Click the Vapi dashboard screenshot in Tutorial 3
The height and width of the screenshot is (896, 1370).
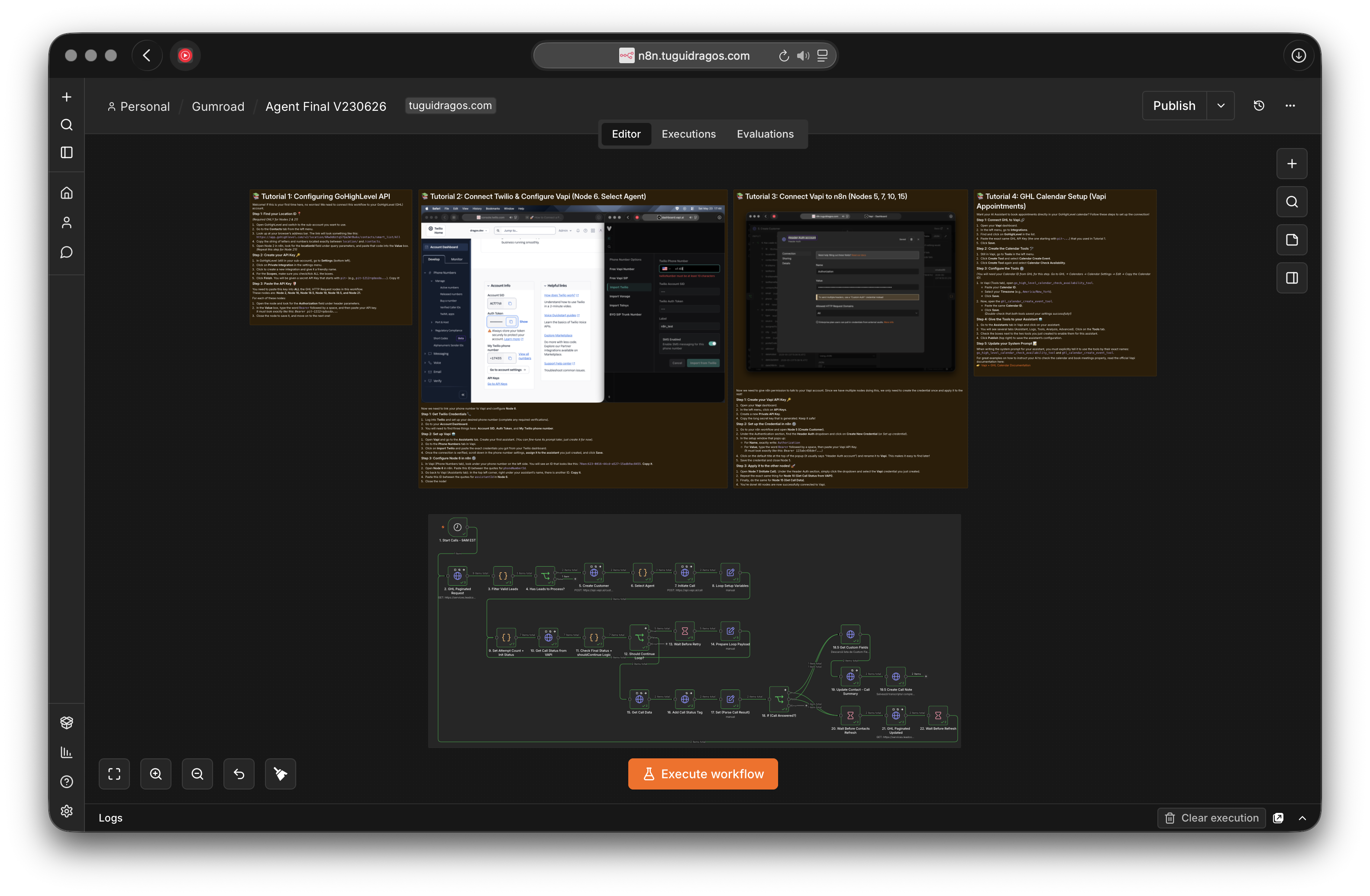click(x=850, y=291)
